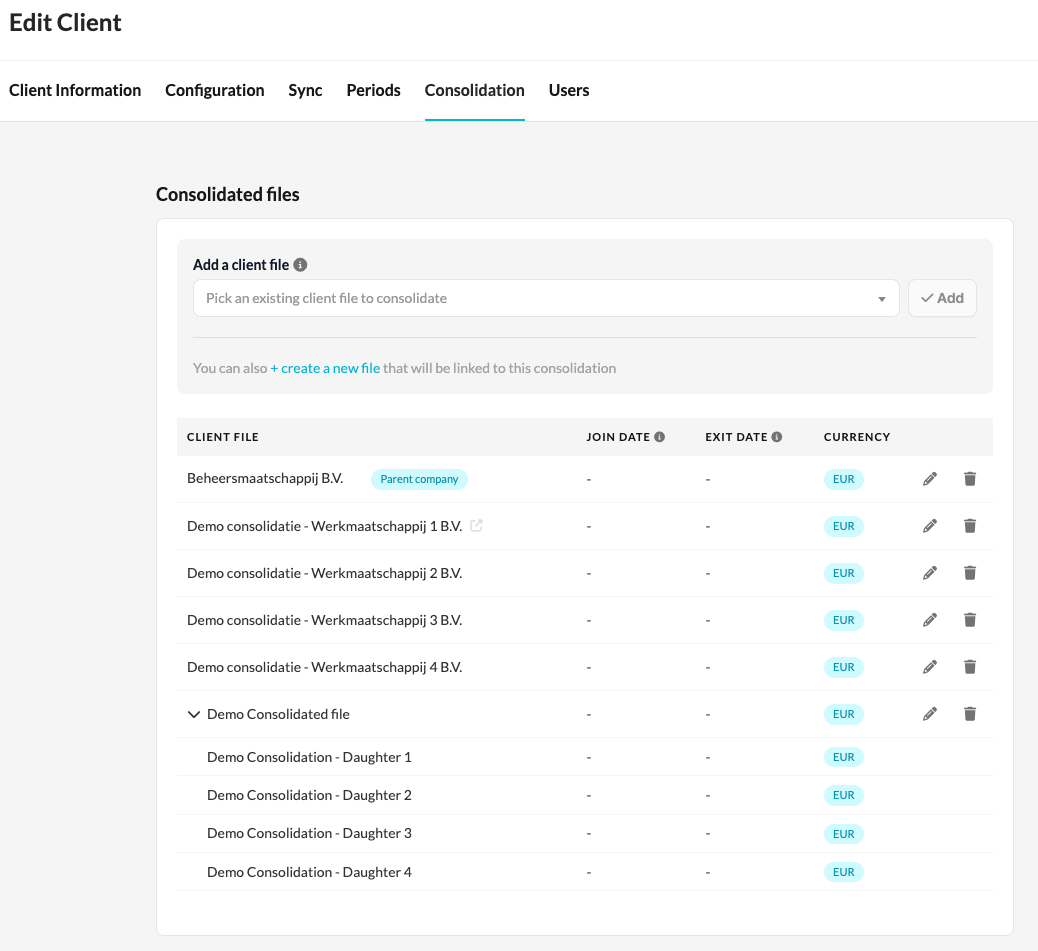The width and height of the screenshot is (1038, 951).
Task: Delete the Demo Consolidated file
Action: [x=969, y=714]
